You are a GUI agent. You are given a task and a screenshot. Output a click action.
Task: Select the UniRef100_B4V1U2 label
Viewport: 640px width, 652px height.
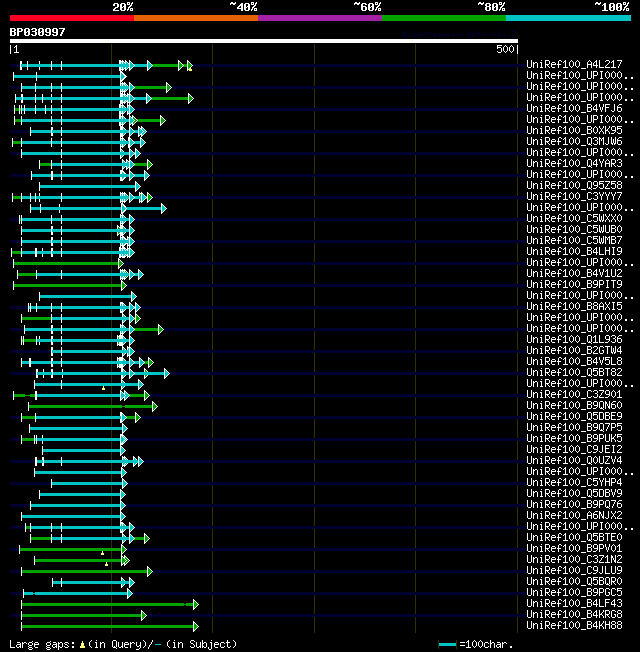(574, 274)
